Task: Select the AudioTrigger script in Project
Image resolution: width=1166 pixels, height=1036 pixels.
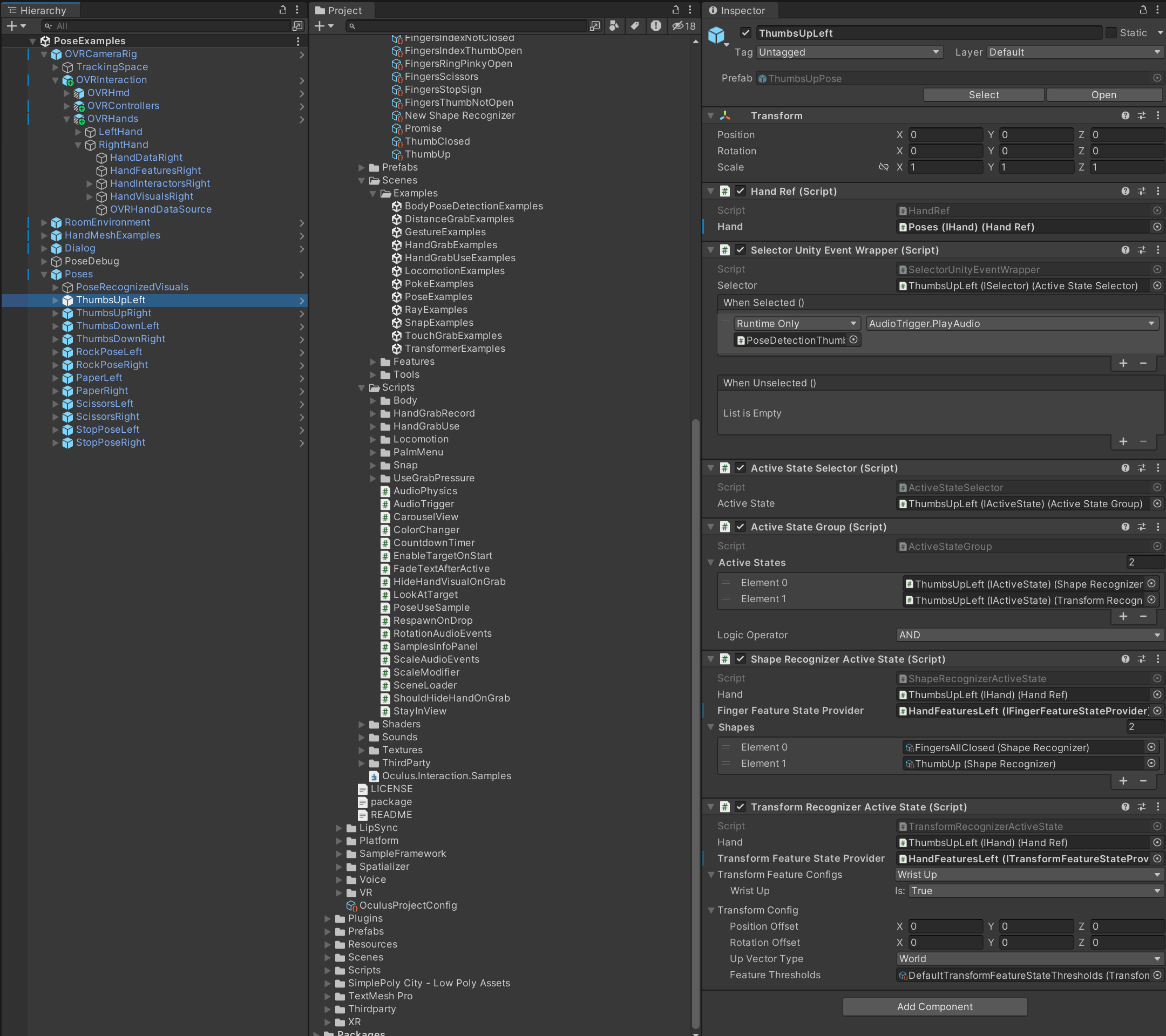Action: pos(423,504)
